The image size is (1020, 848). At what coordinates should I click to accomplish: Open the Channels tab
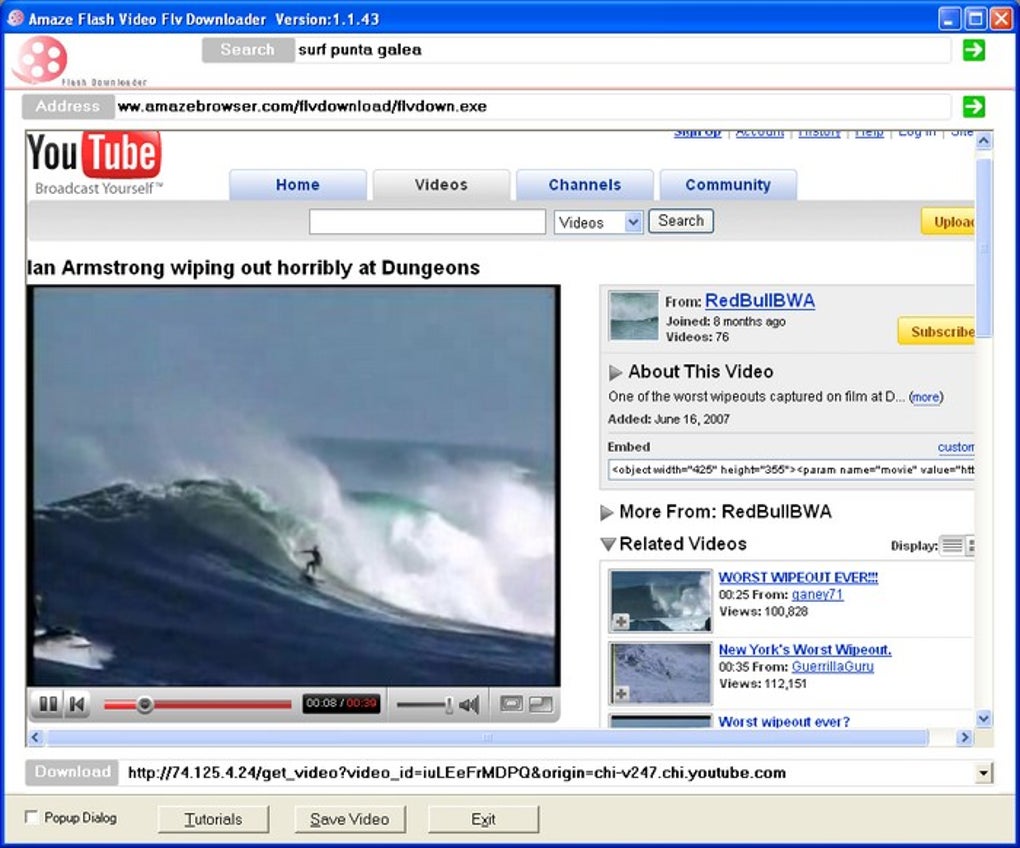pyautogui.click(x=585, y=185)
